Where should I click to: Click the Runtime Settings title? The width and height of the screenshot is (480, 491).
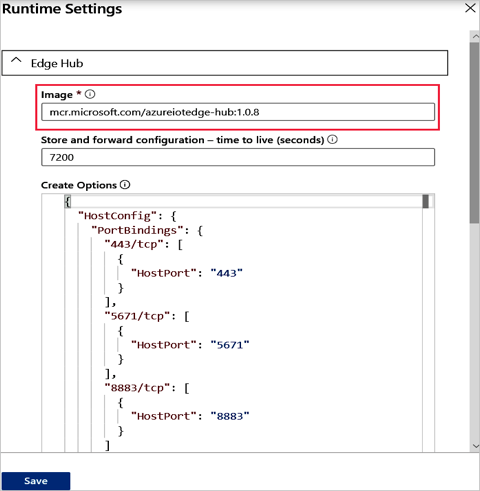point(62,9)
